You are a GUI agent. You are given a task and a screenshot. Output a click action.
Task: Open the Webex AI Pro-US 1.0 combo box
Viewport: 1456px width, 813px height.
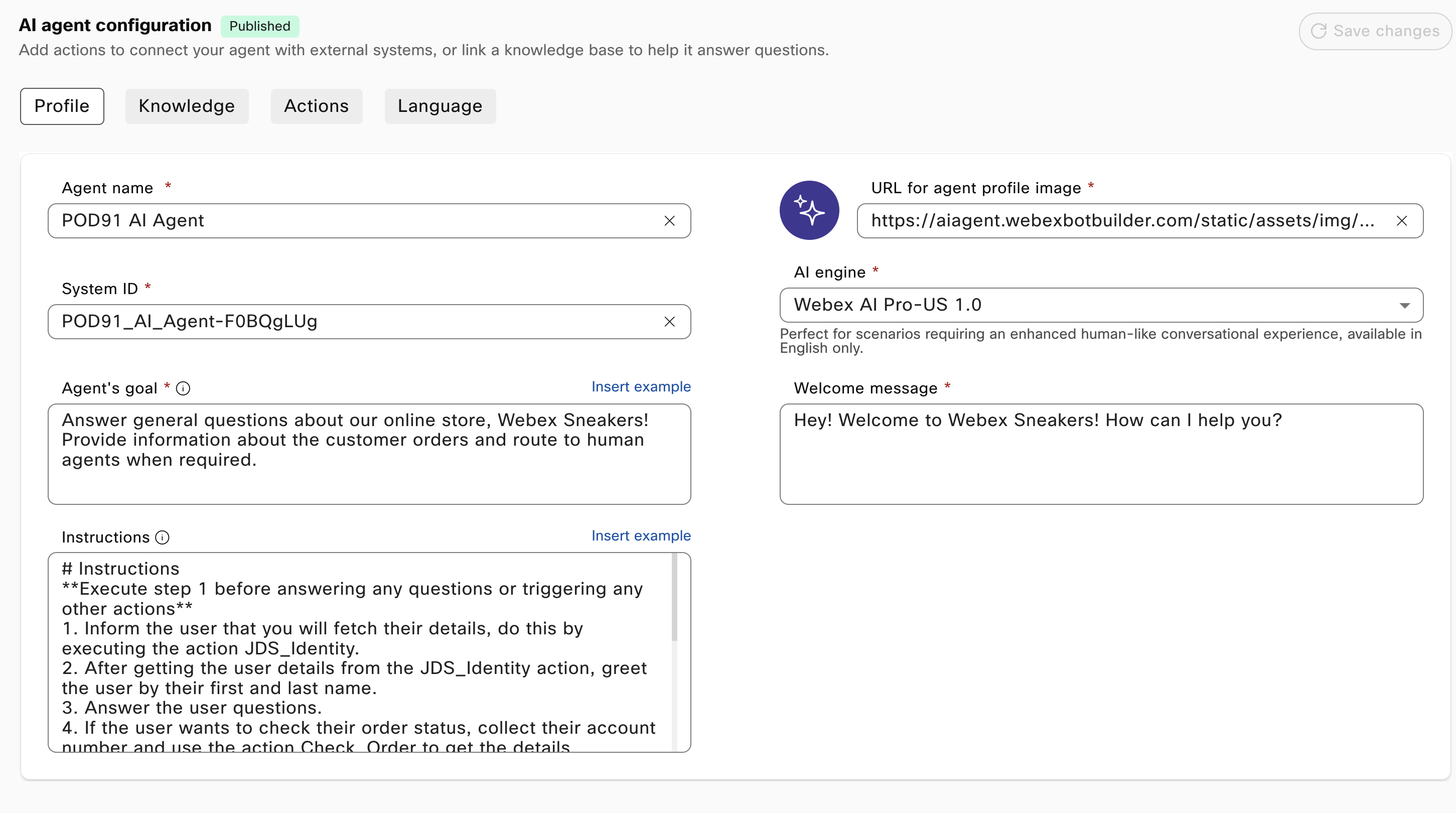[x=1101, y=305]
